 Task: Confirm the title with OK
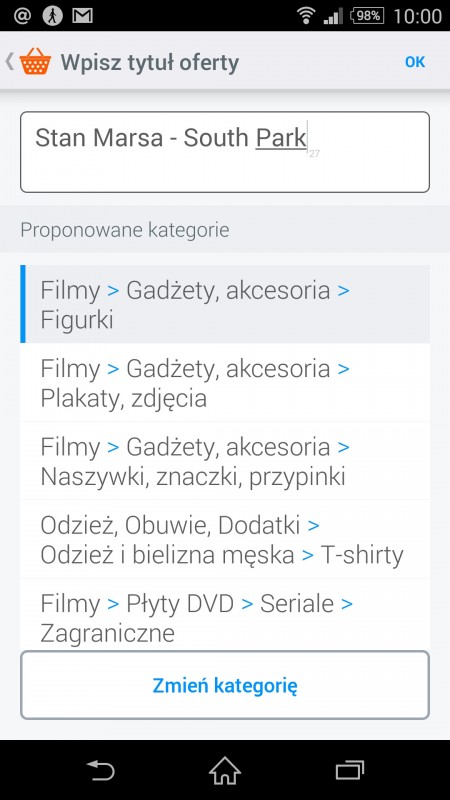pos(415,62)
